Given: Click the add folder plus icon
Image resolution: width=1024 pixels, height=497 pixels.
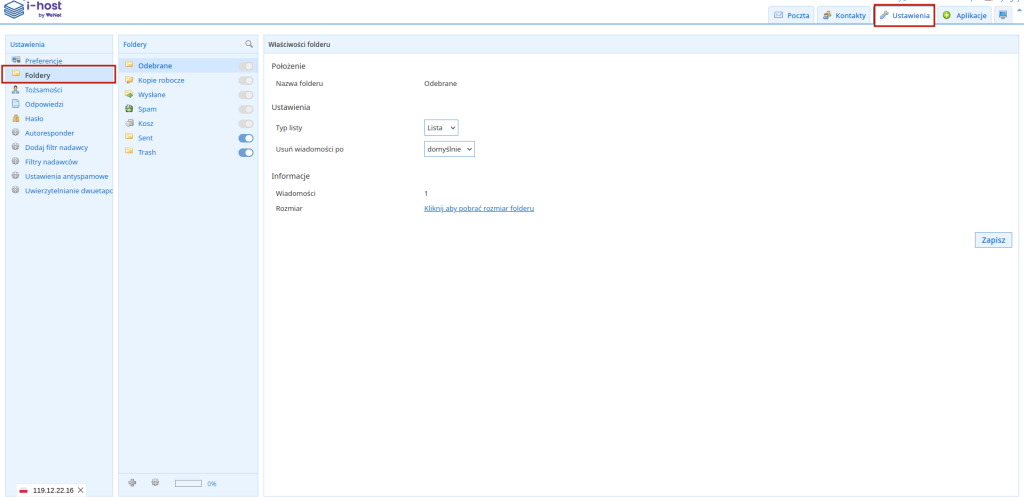Looking at the screenshot, I should [x=132, y=483].
